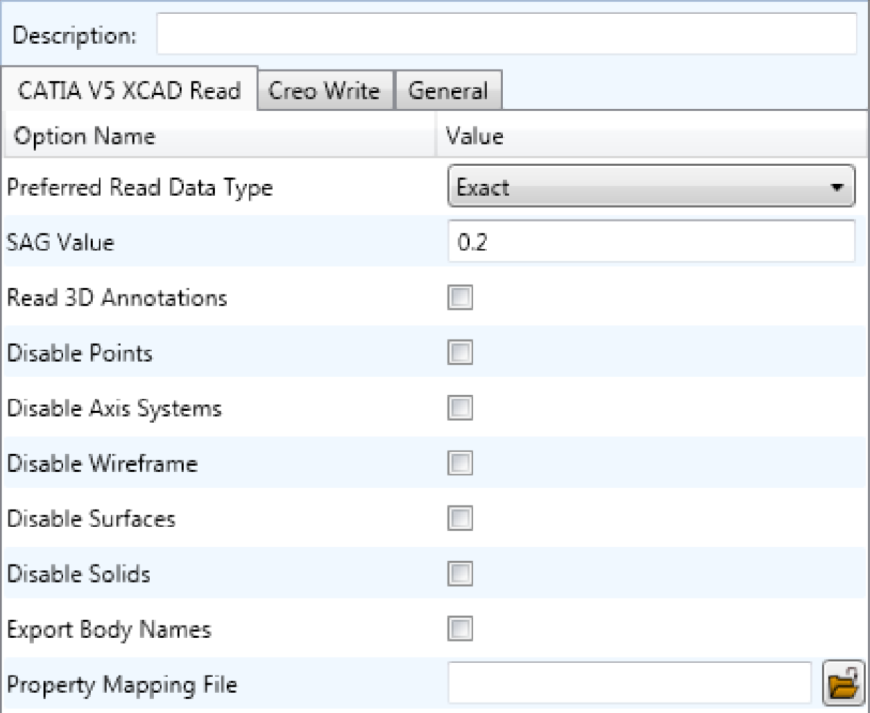Image resolution: width=870 pixels, height=713 pixels.
Task: Click the Disable Surfaces label text
Action: pyautogui.click(x=91, y=519)
